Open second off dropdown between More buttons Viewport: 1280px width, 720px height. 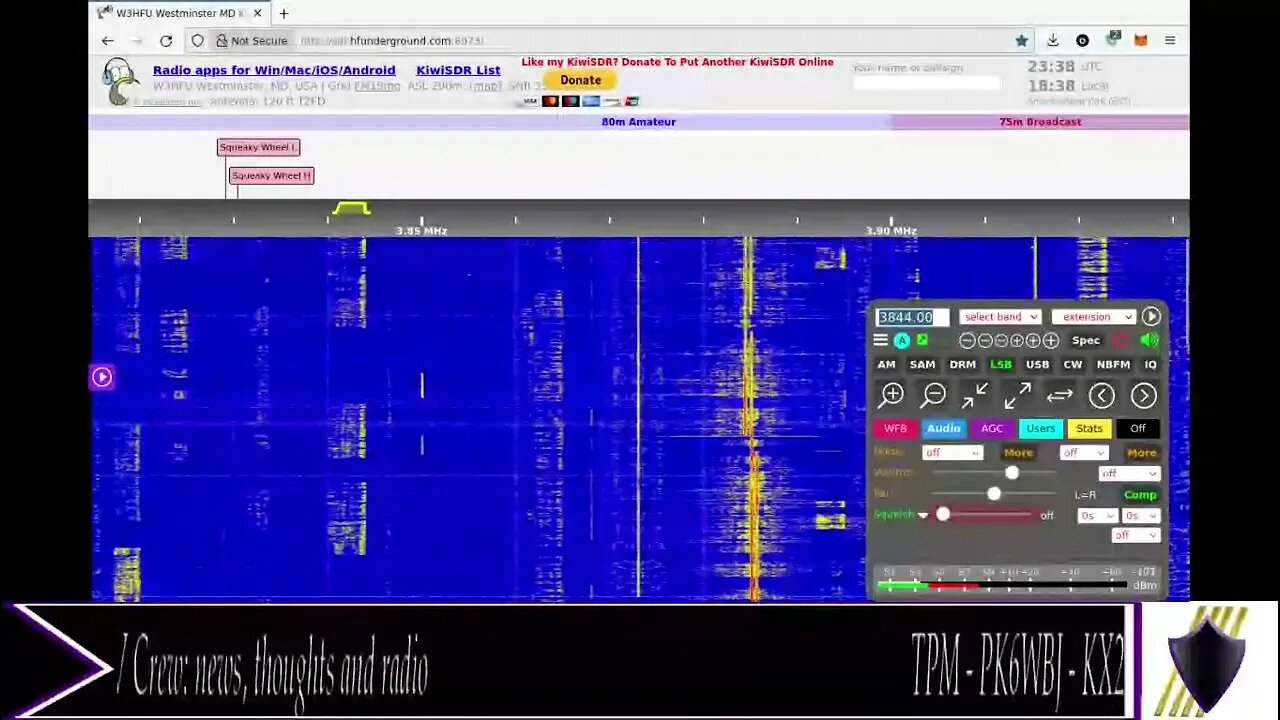point(1083,453)
